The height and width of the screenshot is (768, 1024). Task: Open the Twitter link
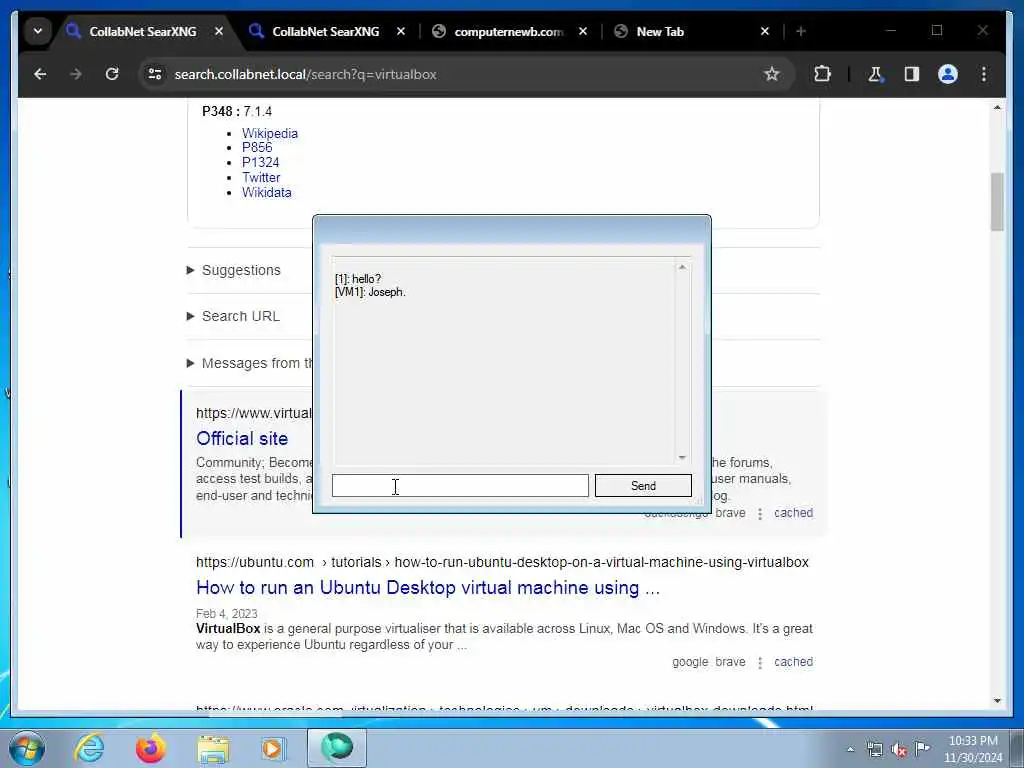coord(261,178)
